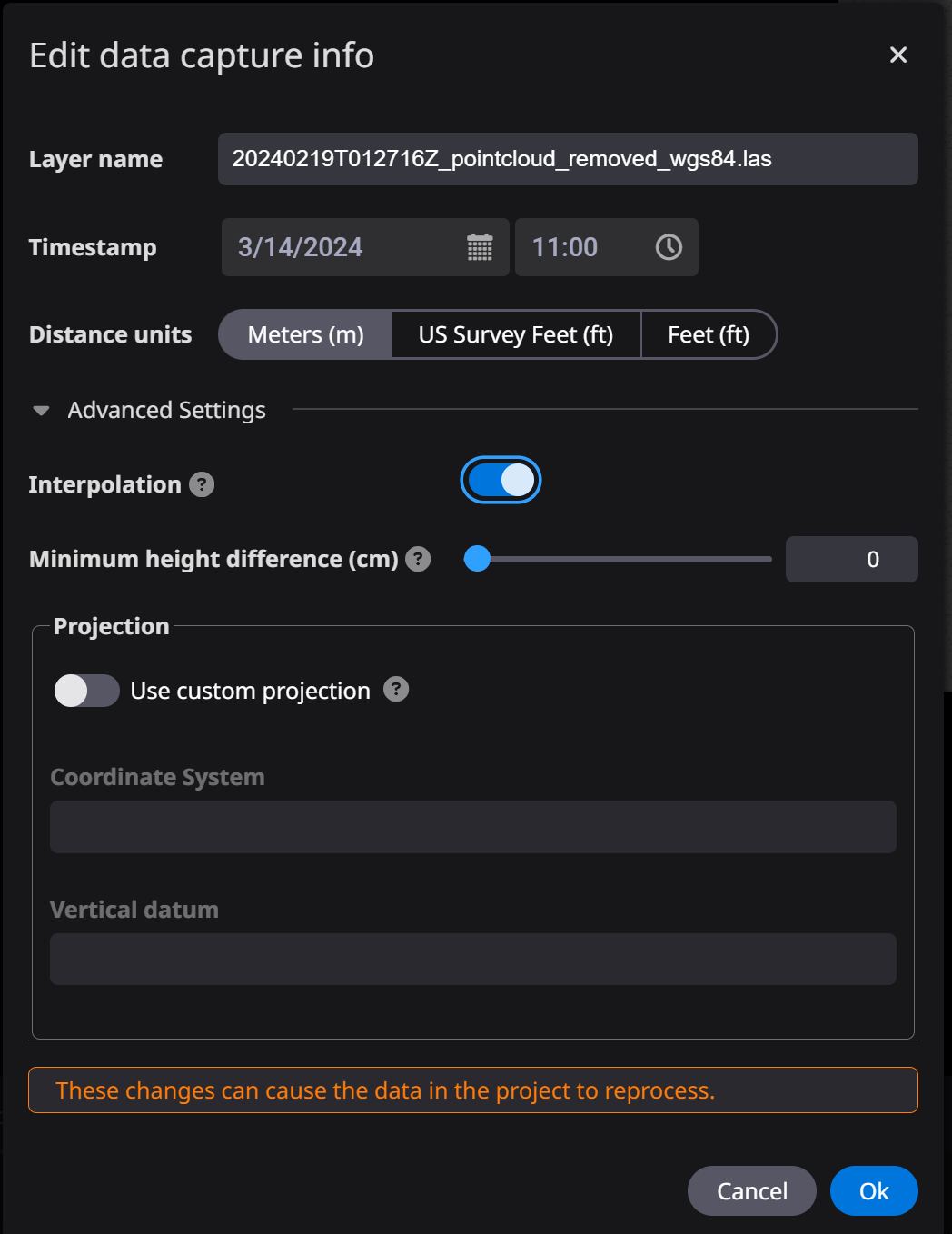Viewport: 952px width, 1234px height.
Task: Click the Projection group title
Action: point(112,626)
